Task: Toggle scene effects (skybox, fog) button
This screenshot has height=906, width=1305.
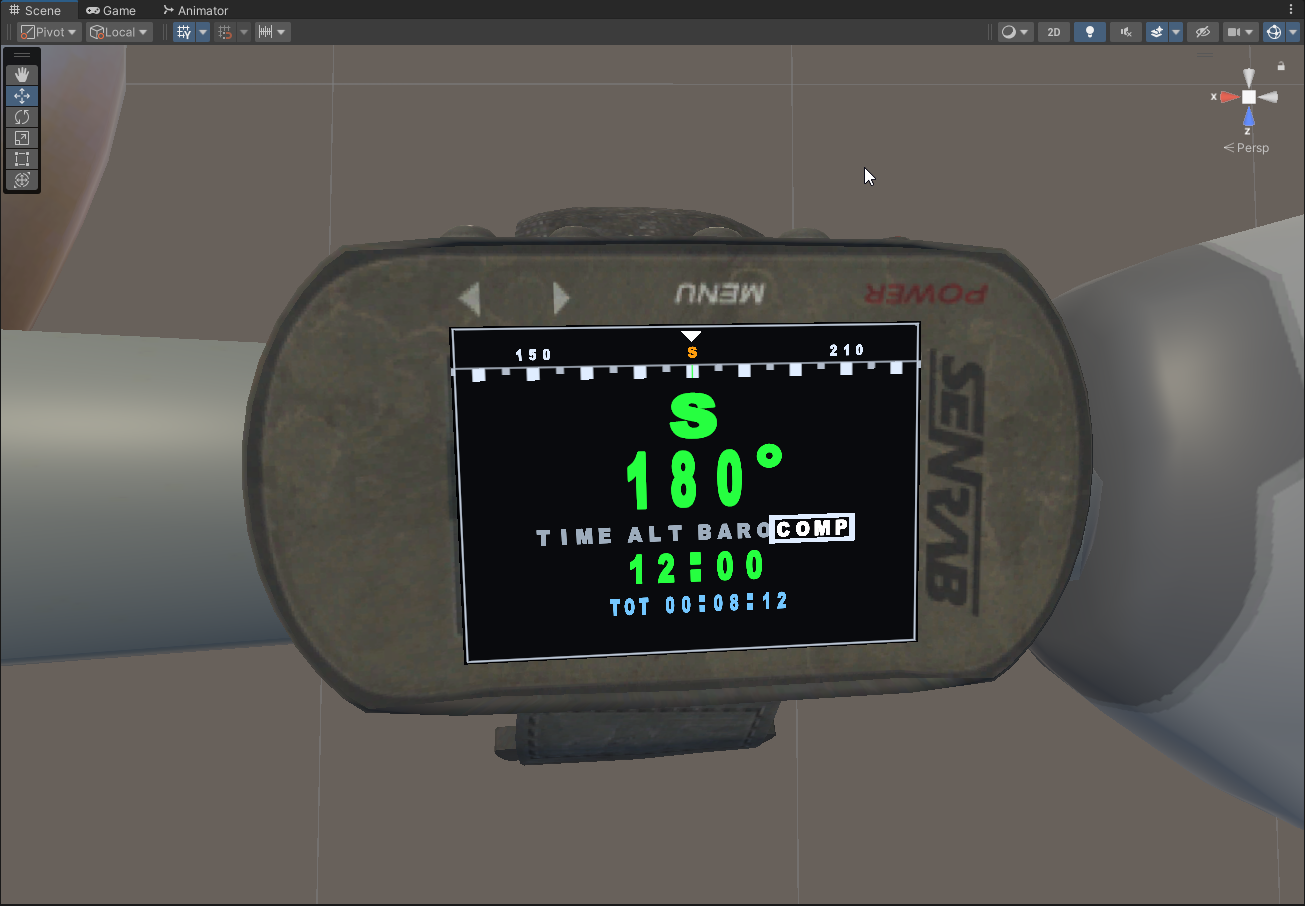Action: point(1157,32)
